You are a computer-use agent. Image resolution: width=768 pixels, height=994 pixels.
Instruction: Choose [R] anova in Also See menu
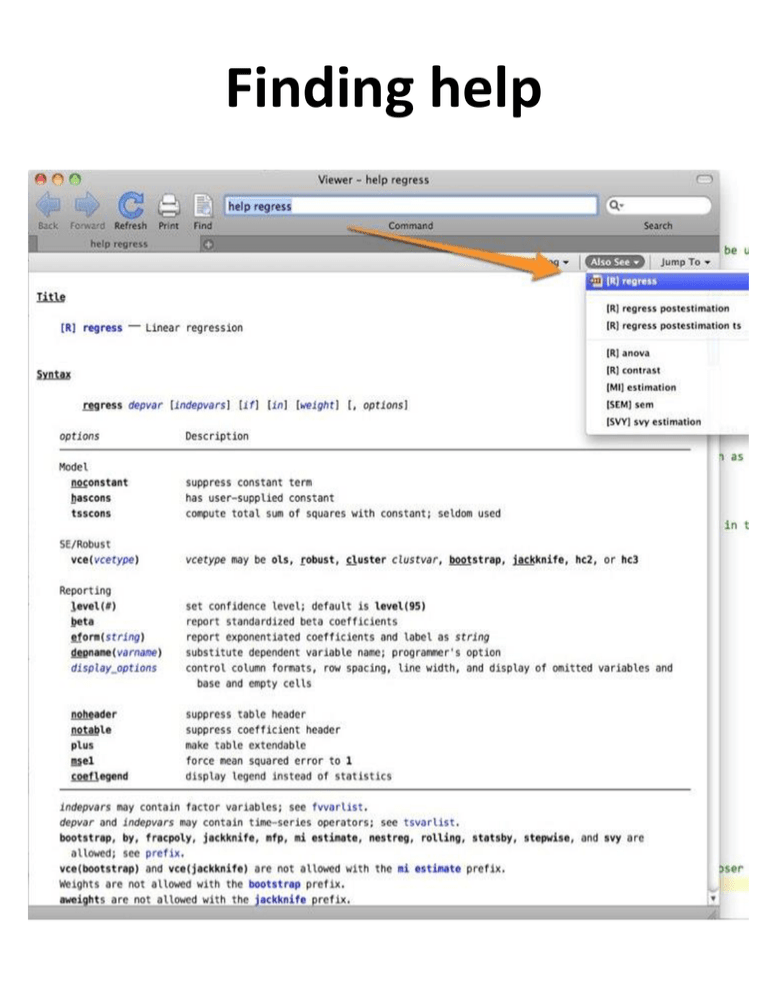pyautogui.click(x=628, y=353)
